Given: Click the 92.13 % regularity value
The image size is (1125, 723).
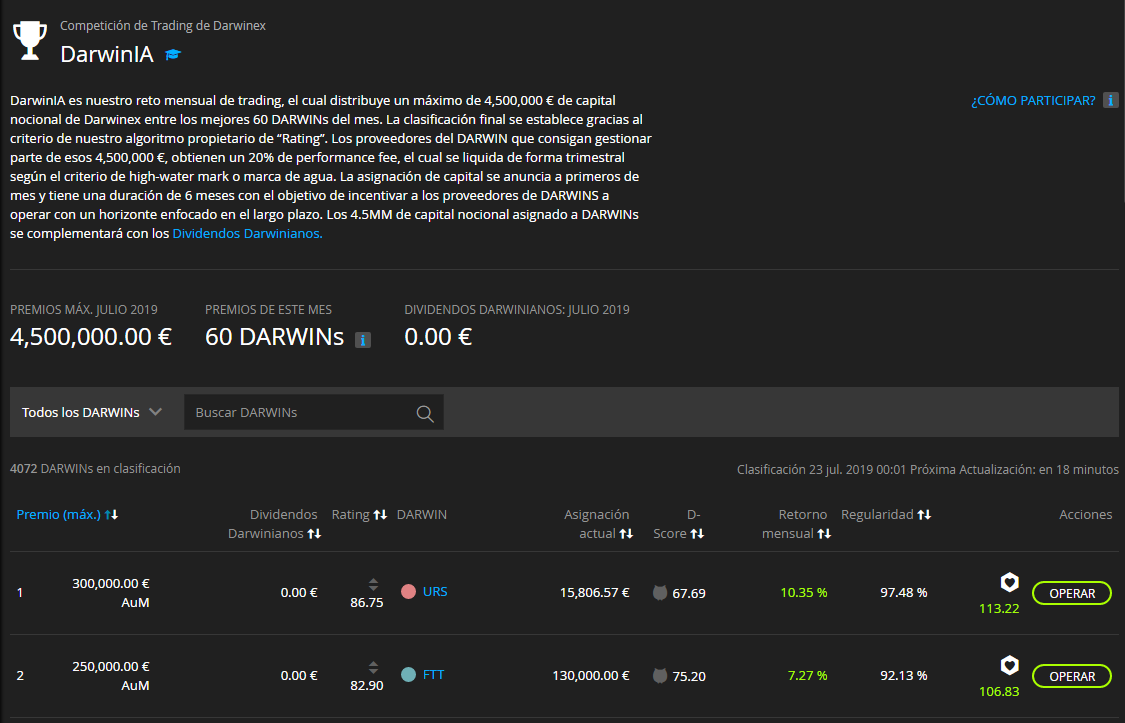Looking at the screenshot, I should 904,676.
